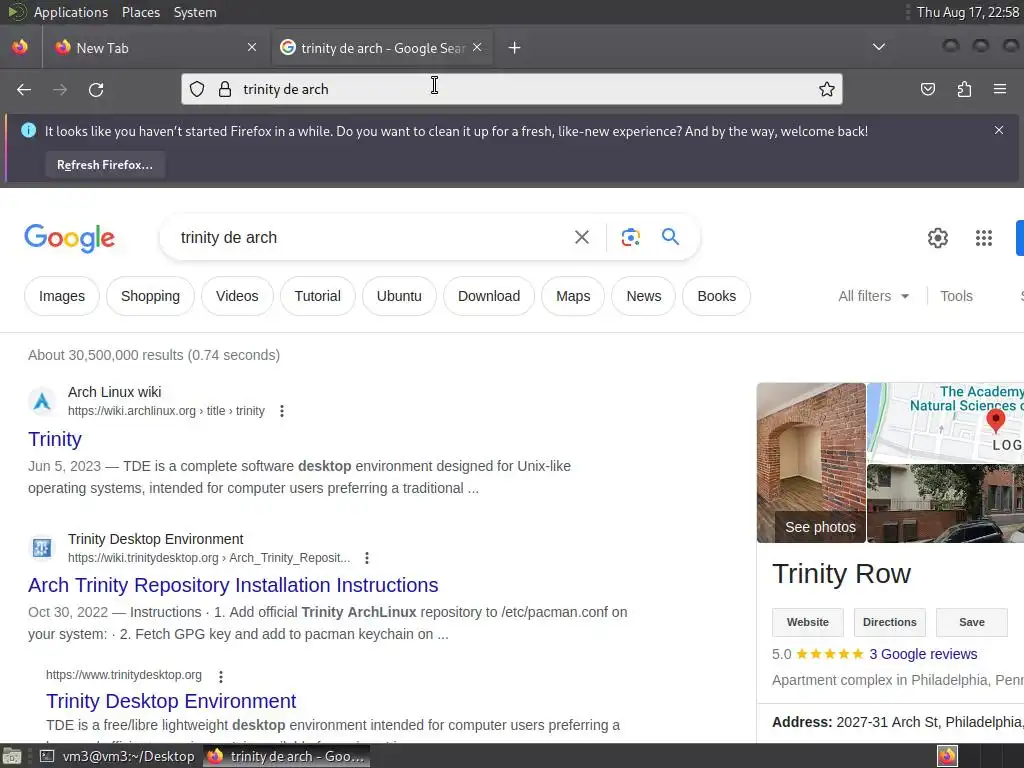Click the clock showing Thu Aug 17
This screenshot has height=768, width=1024.
(x=968, y=12)
